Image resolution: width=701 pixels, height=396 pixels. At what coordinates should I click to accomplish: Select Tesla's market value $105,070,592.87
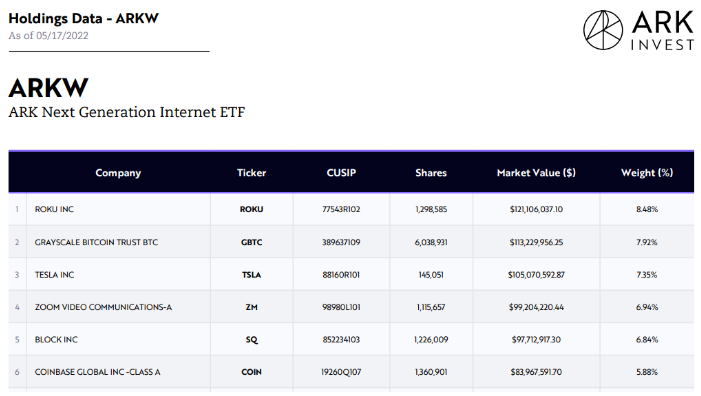[x=536, y=275]
